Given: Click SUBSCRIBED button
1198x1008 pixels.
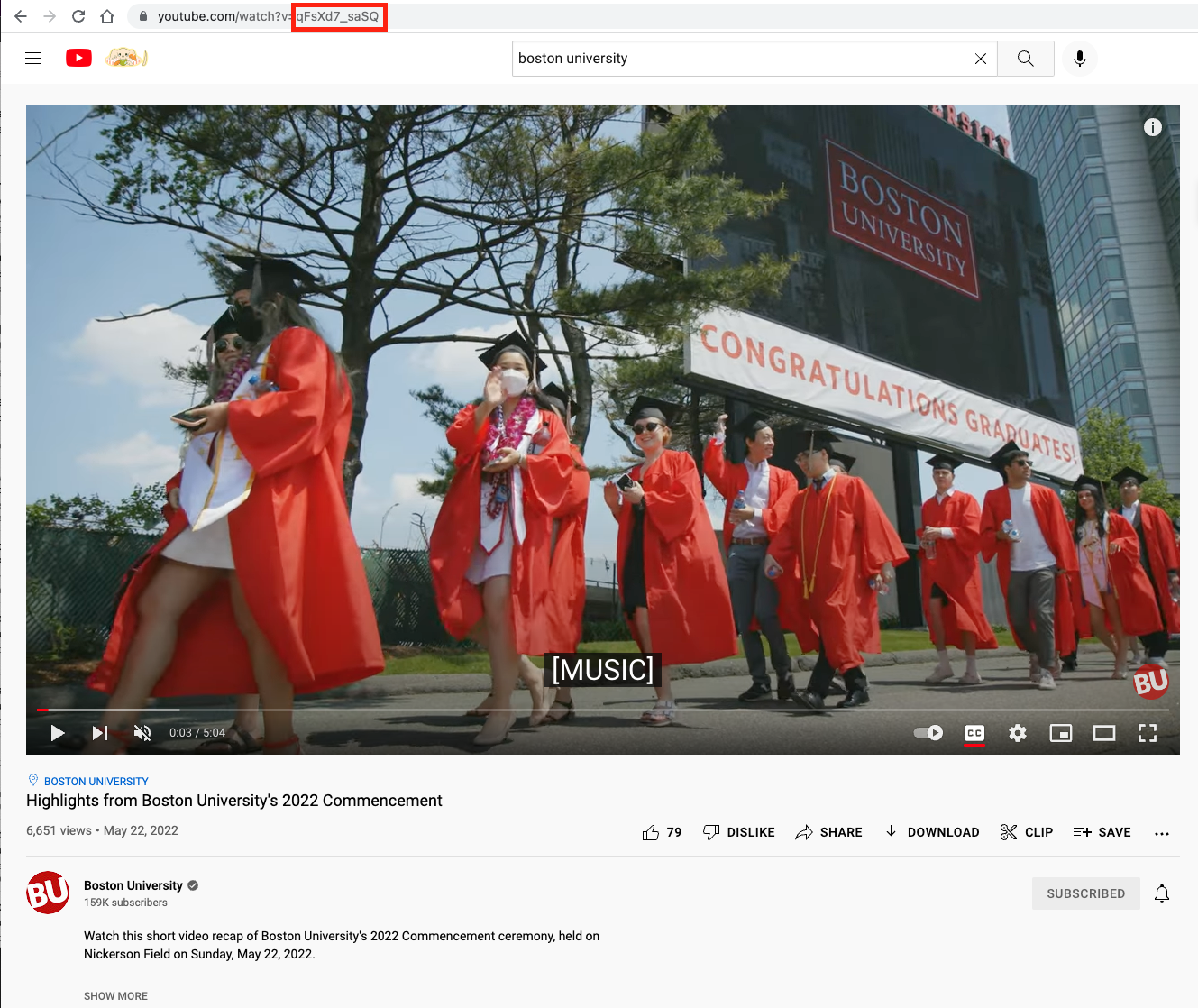Looking at the screenshot, I should point(1086,893).
